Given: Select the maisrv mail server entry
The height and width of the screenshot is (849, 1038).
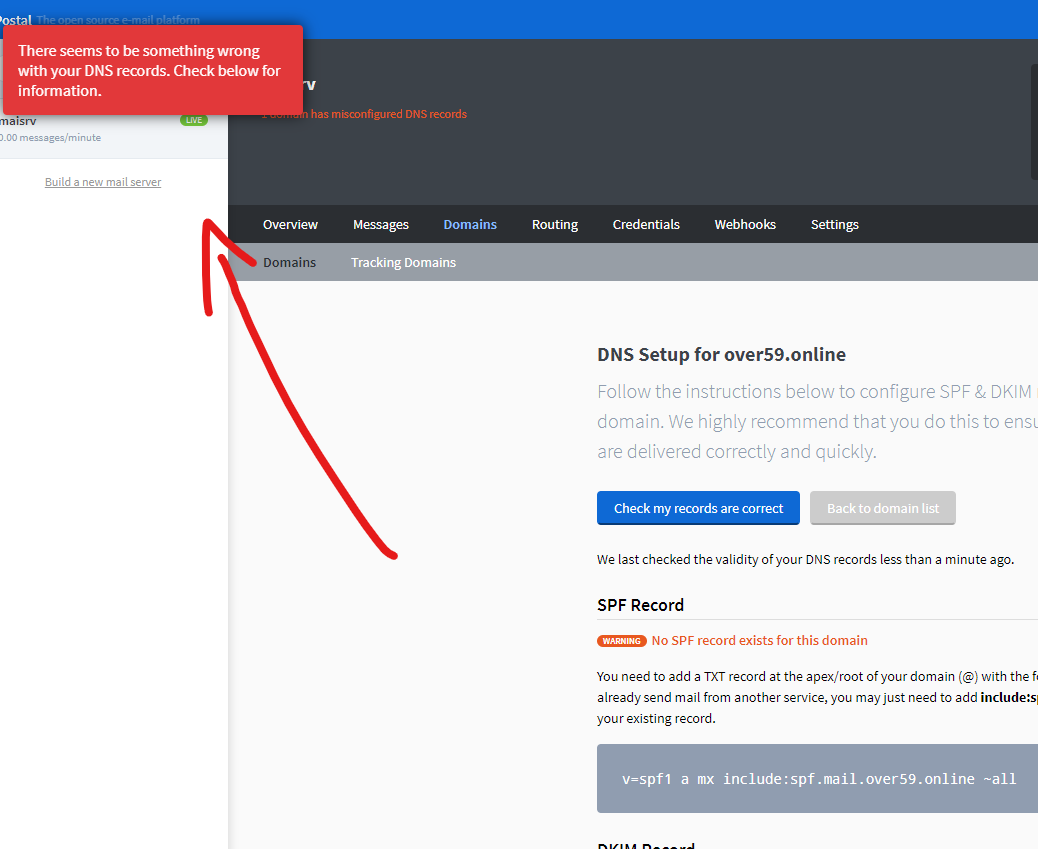Looking at the screenshot, I should tap(100, 128).
